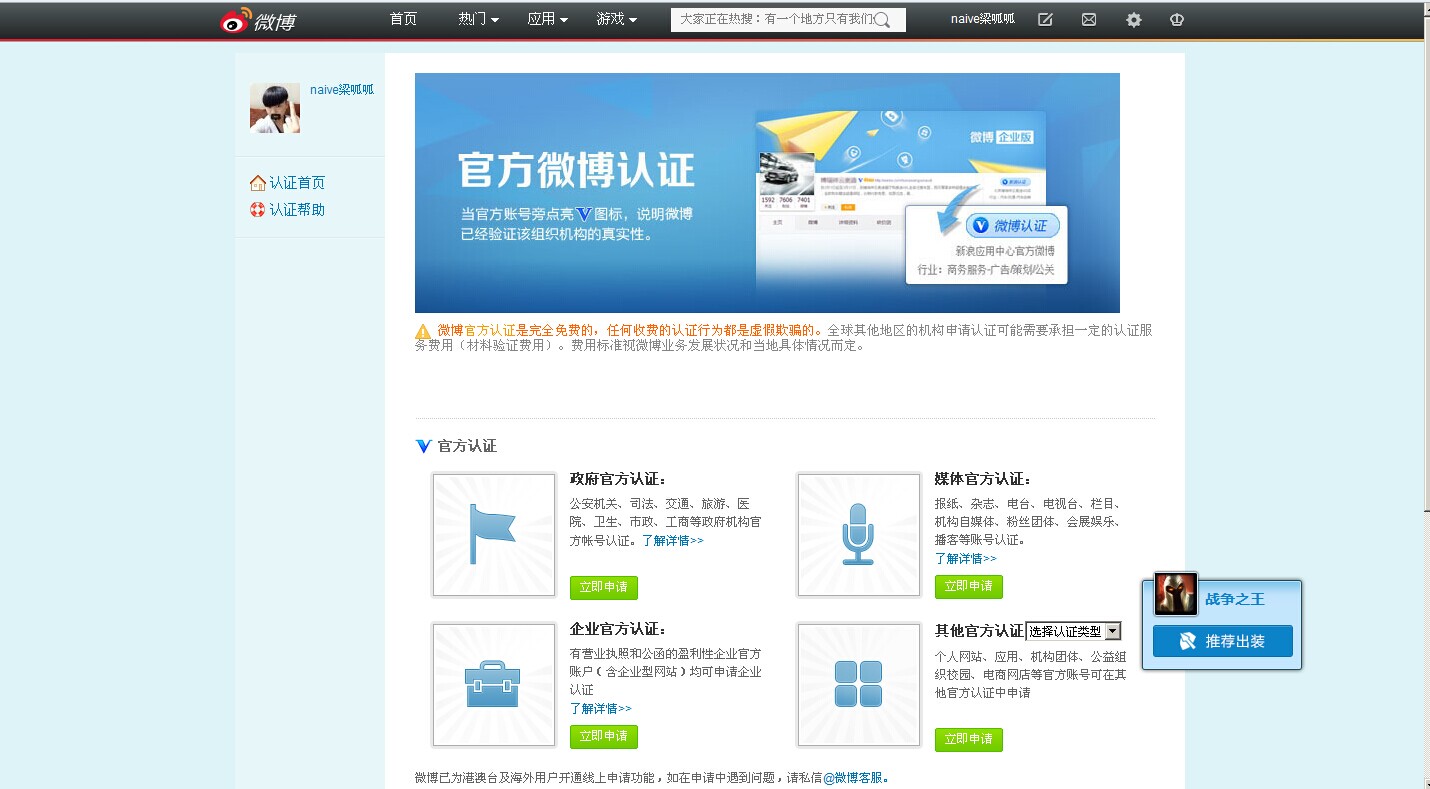Viewport: 1430px width, 789px height.
Task: Click the chess-piece icon at the top bar's right end
Action: tap(1177, 19)
